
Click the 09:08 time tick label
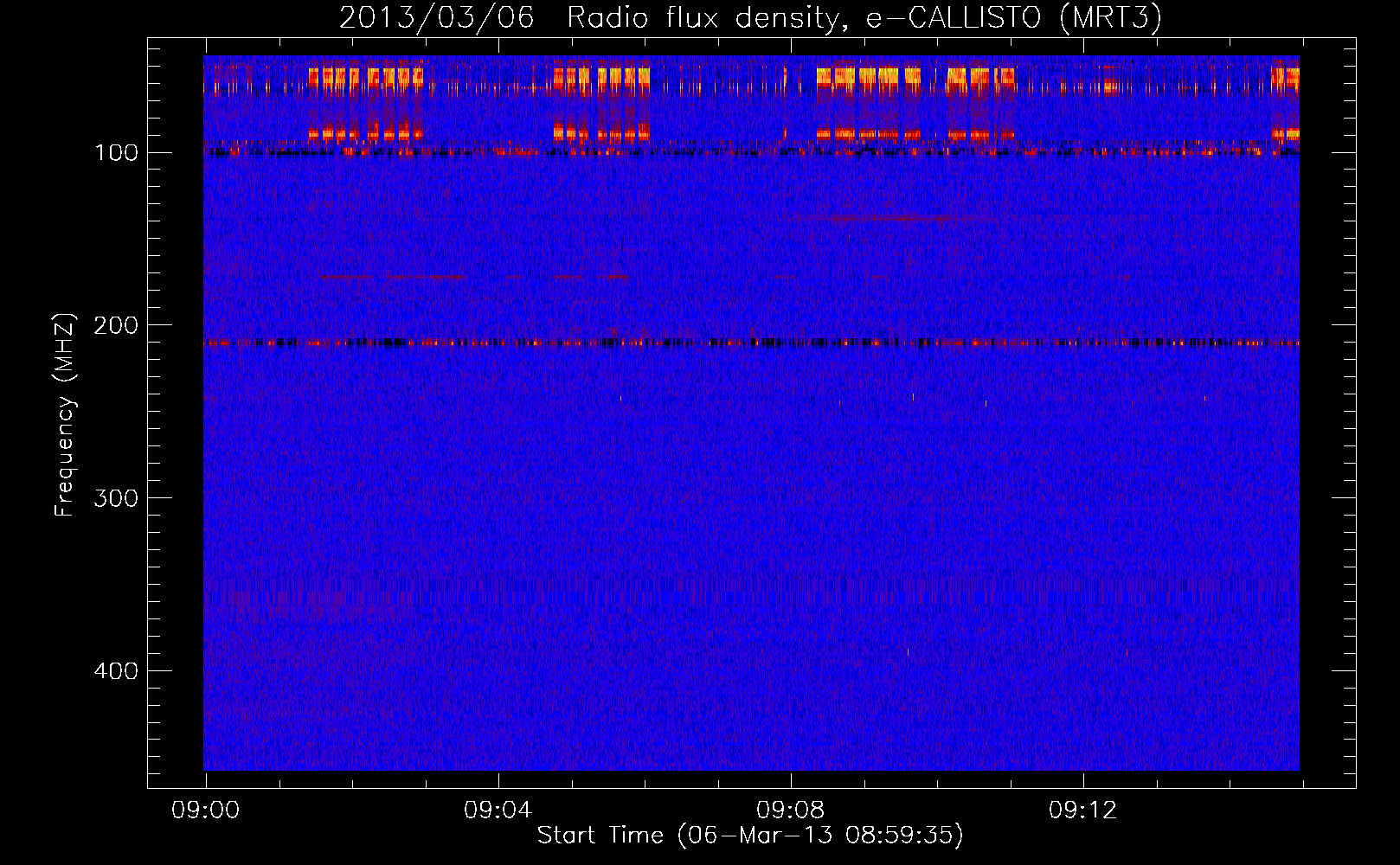pyautogui.click(x=790, y=811)
